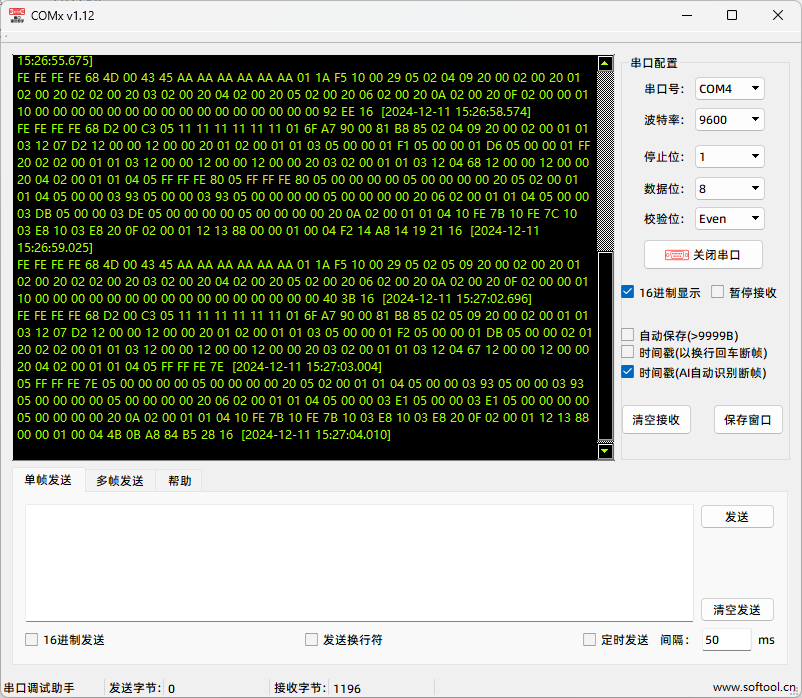Click the 清空接收 button
The height and width of the screenshot is (698, 802).
click(x=656, y=420)
